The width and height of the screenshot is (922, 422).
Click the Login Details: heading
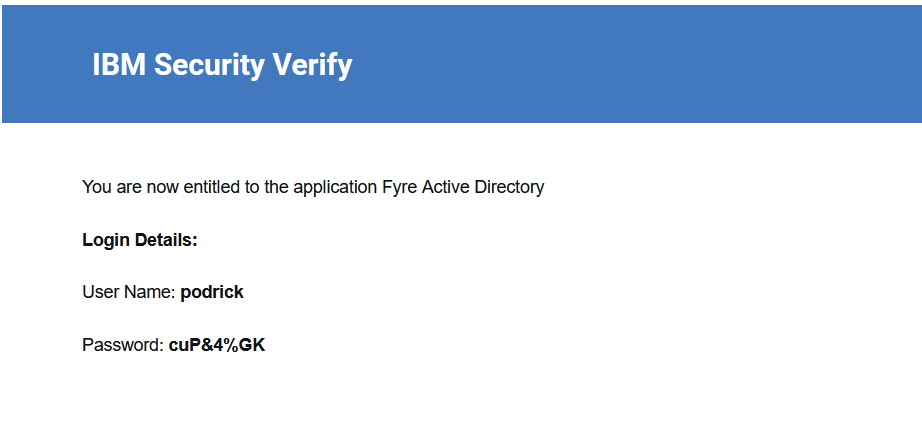click(140, 240)
